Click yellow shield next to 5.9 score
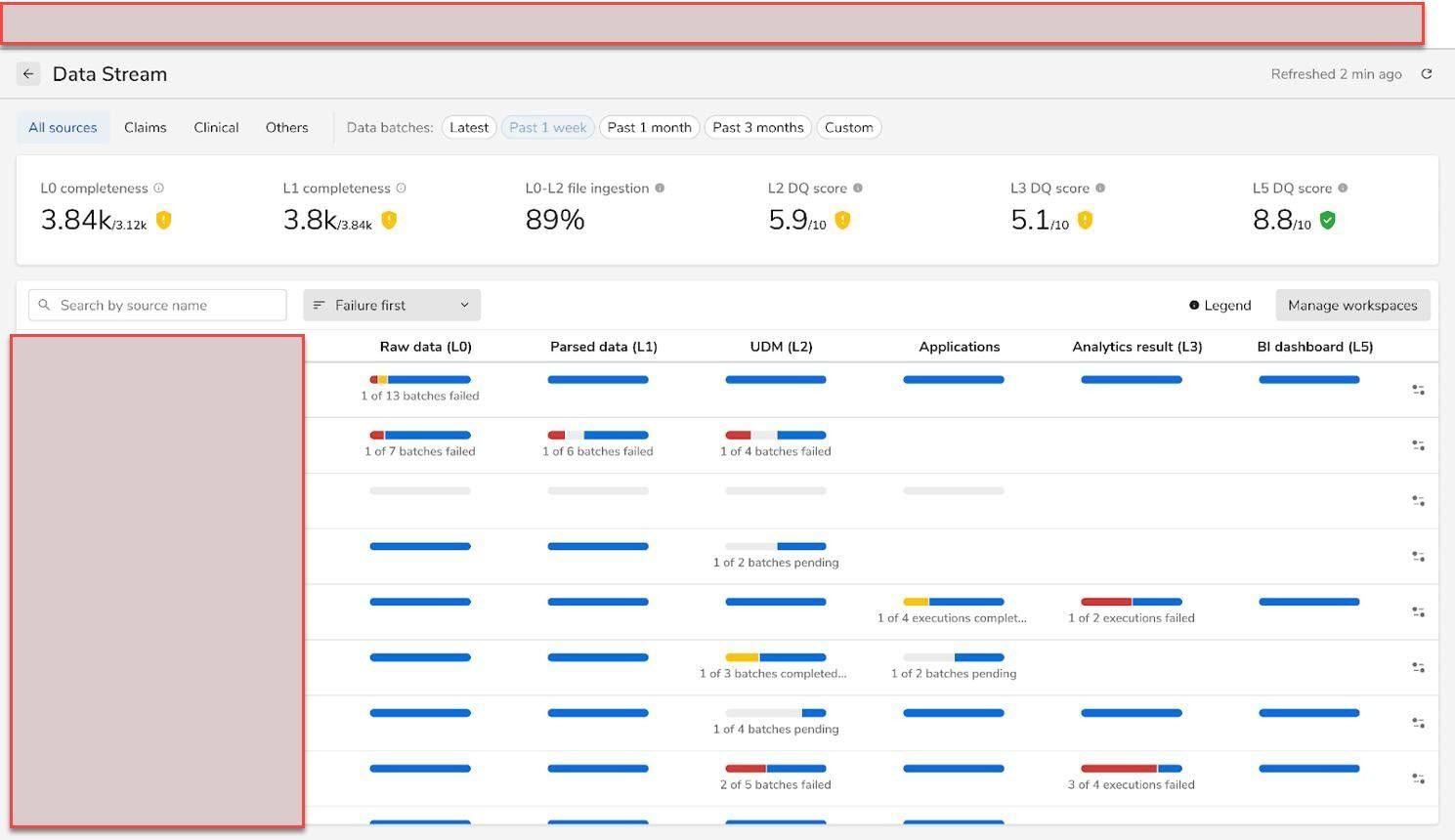Viewport: 1455px width, 840px height. 842,221
